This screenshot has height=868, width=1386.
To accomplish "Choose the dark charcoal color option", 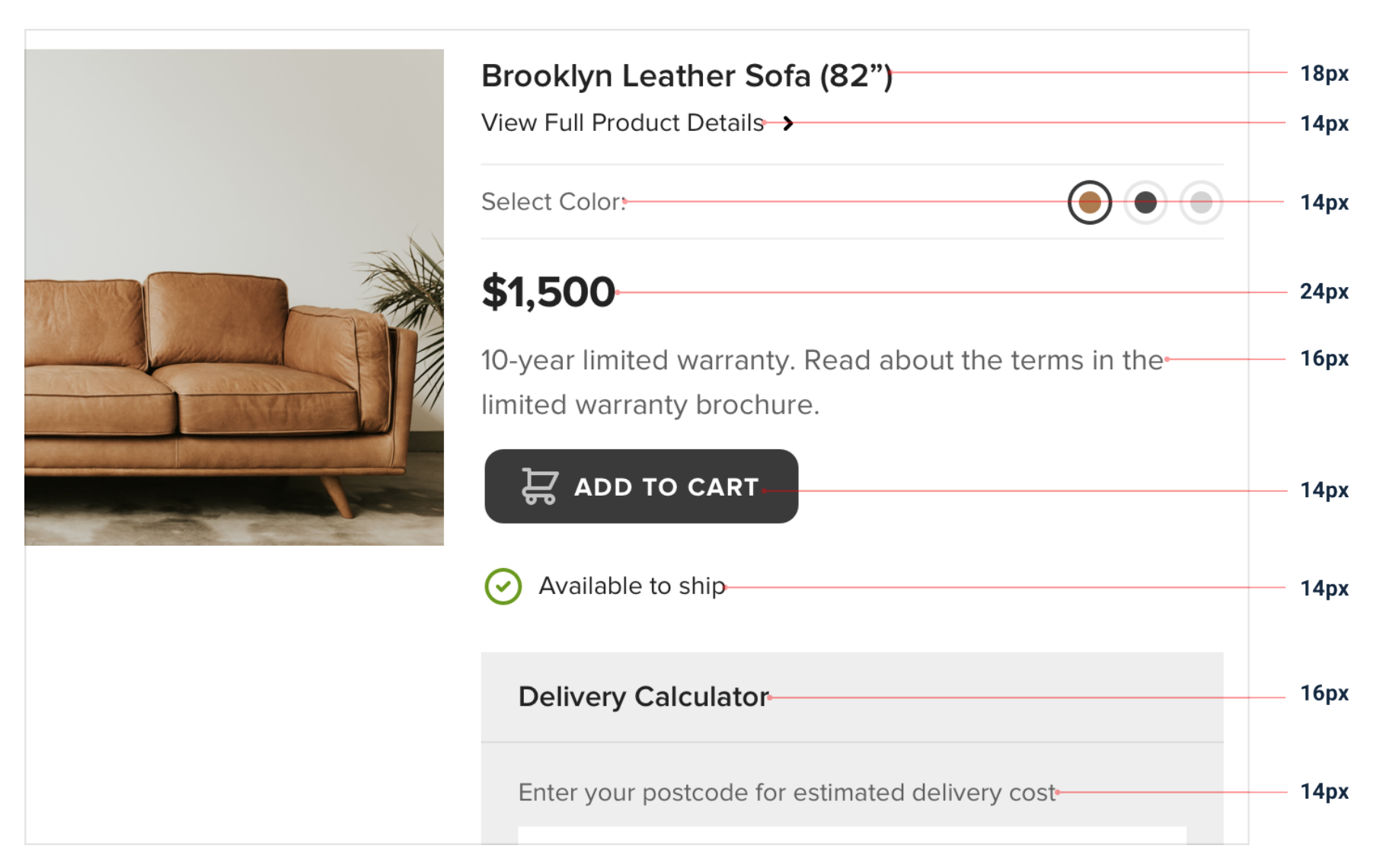I will 1145,203.
